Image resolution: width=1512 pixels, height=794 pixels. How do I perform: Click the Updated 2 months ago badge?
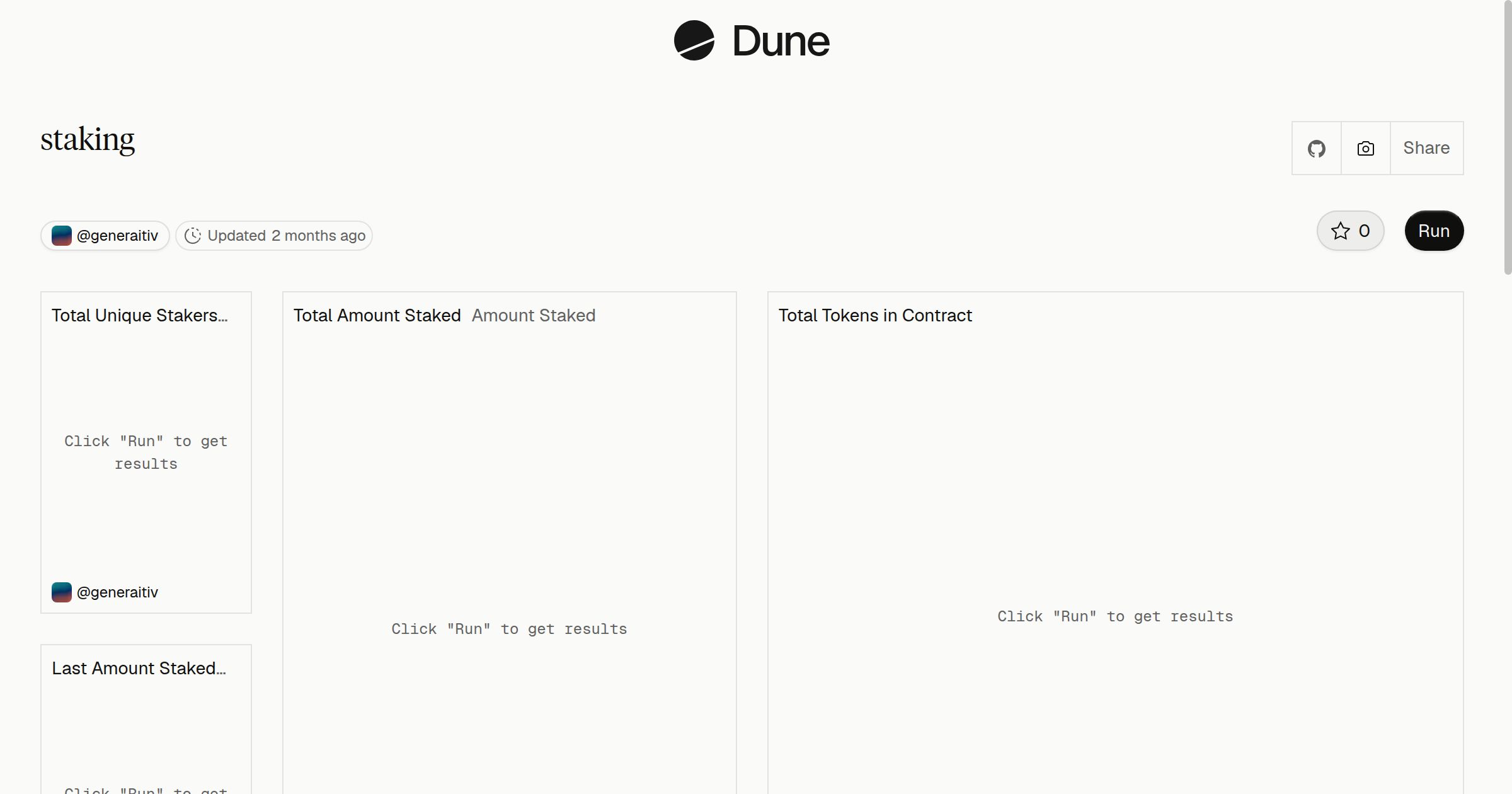tap(274, 236)
